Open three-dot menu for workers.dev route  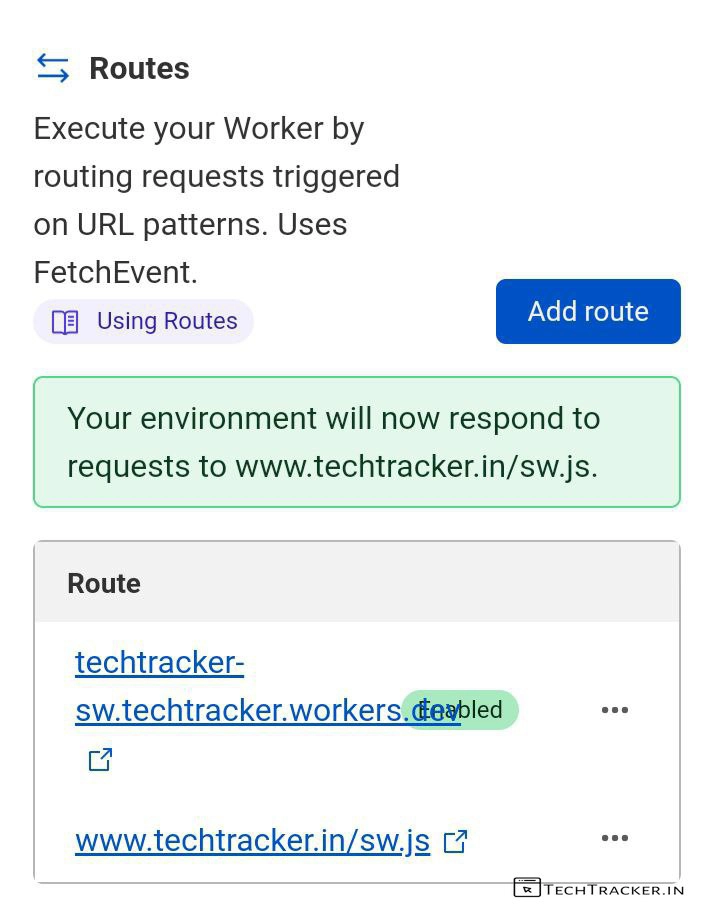pos(614,710)
